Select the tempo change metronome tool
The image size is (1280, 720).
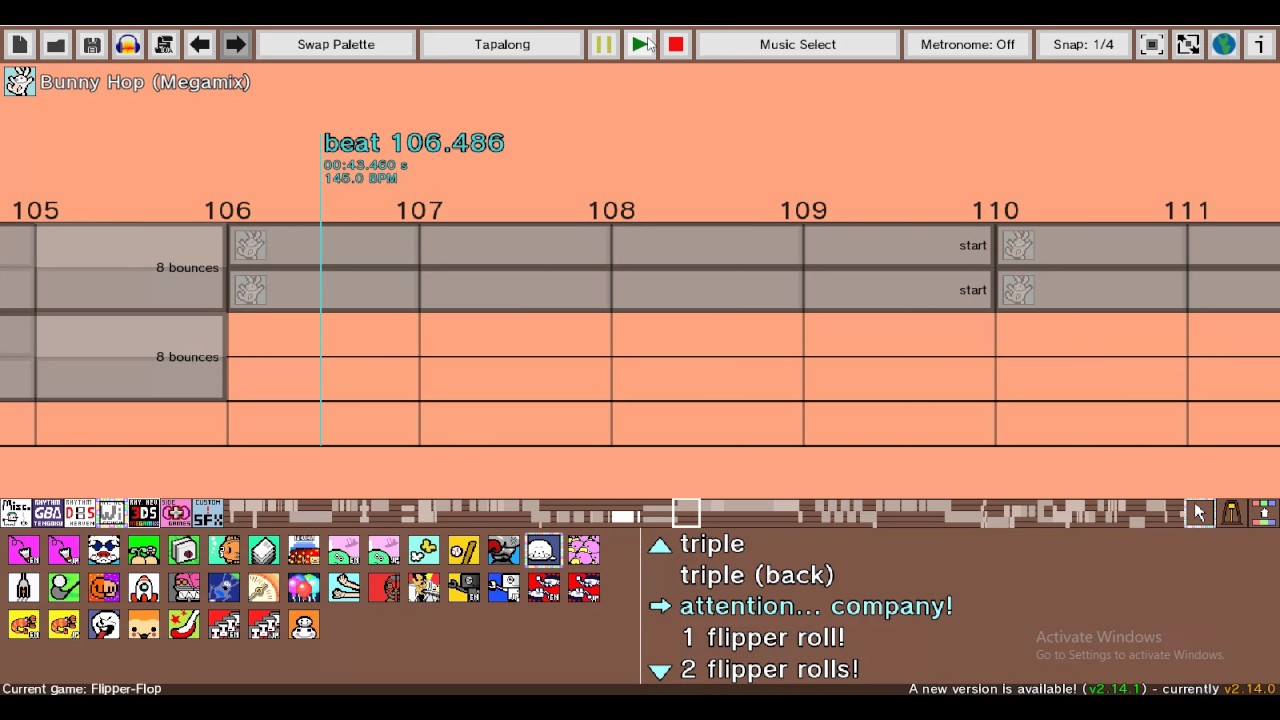click(x=1232, y=513)
